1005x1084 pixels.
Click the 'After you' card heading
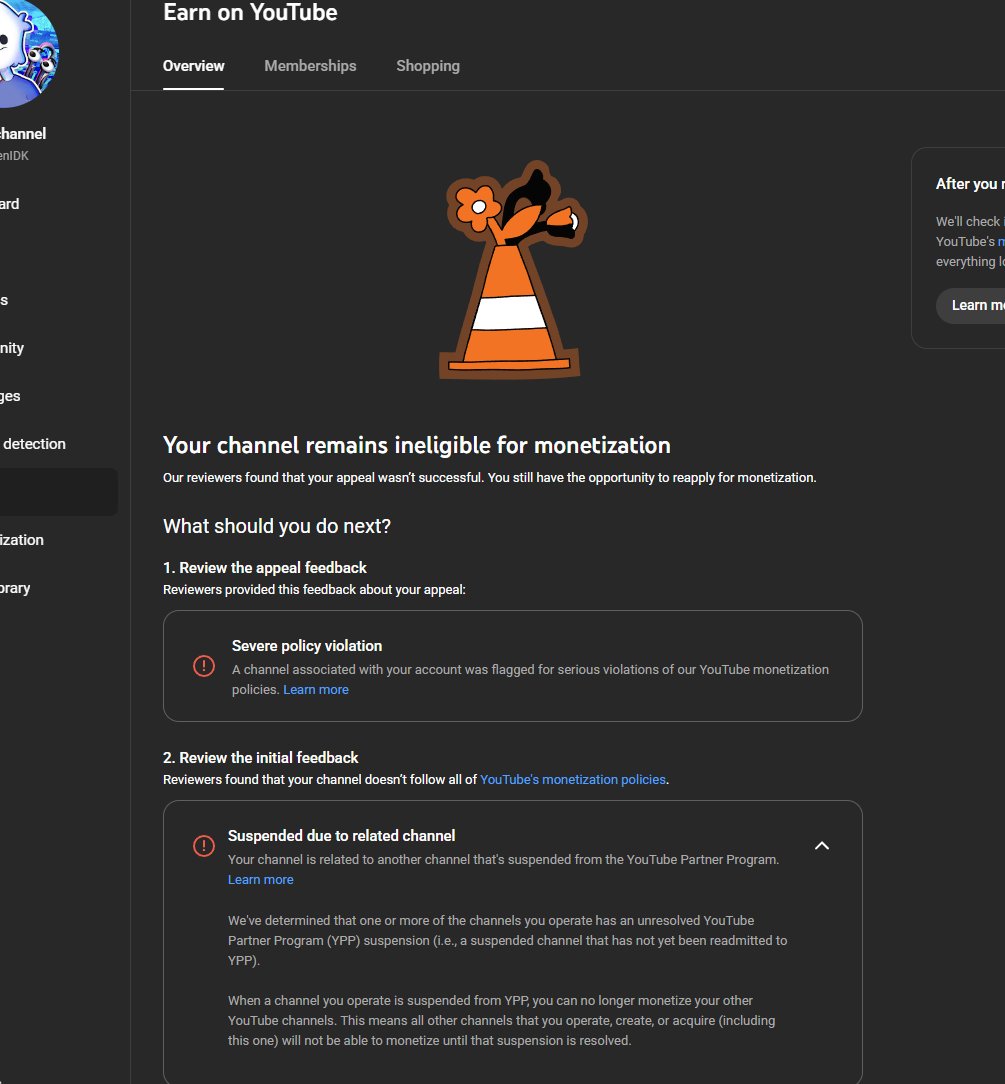[x=970, y=184]
